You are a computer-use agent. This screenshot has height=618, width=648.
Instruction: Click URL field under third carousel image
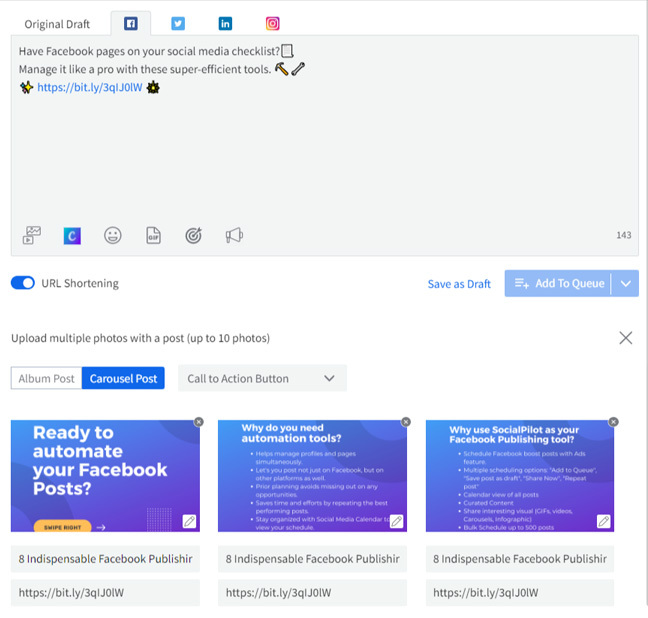520,593
